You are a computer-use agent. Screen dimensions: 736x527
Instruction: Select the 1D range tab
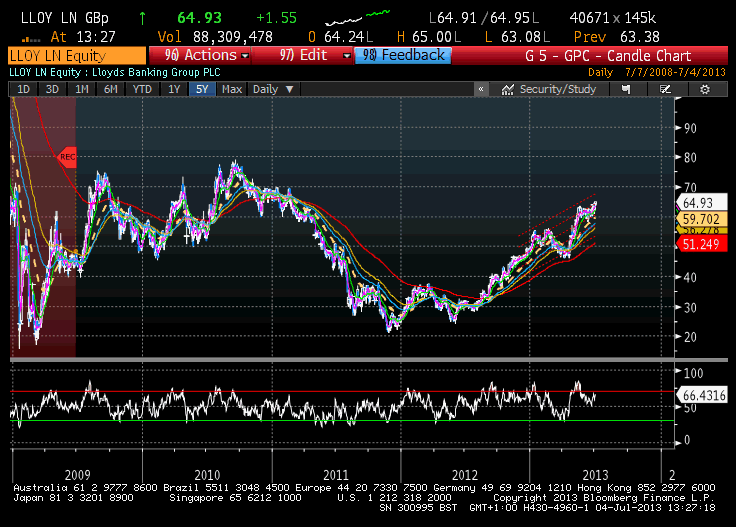pos(23,89)
